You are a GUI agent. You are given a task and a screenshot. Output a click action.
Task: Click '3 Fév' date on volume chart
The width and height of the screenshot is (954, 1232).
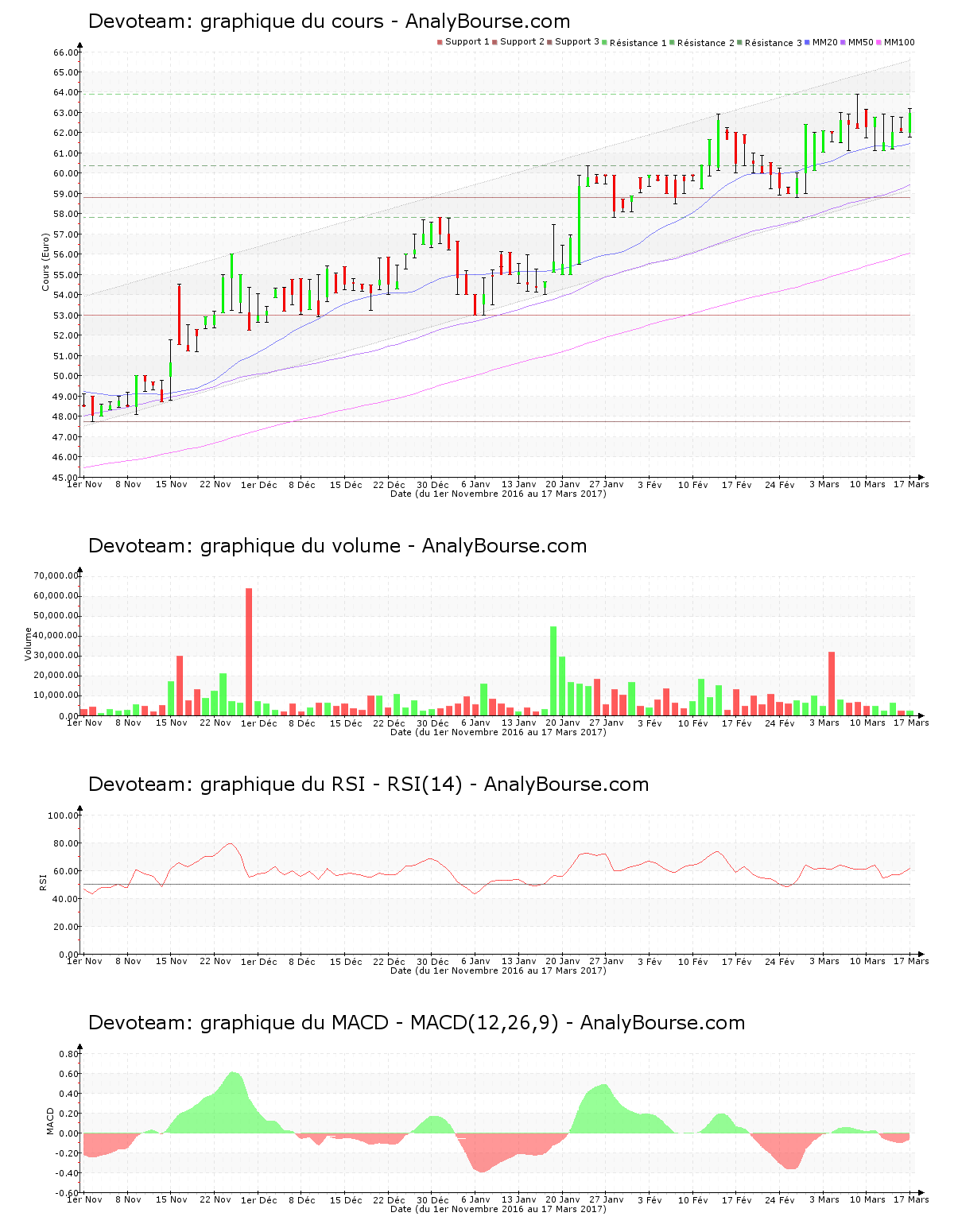[650, 723]
